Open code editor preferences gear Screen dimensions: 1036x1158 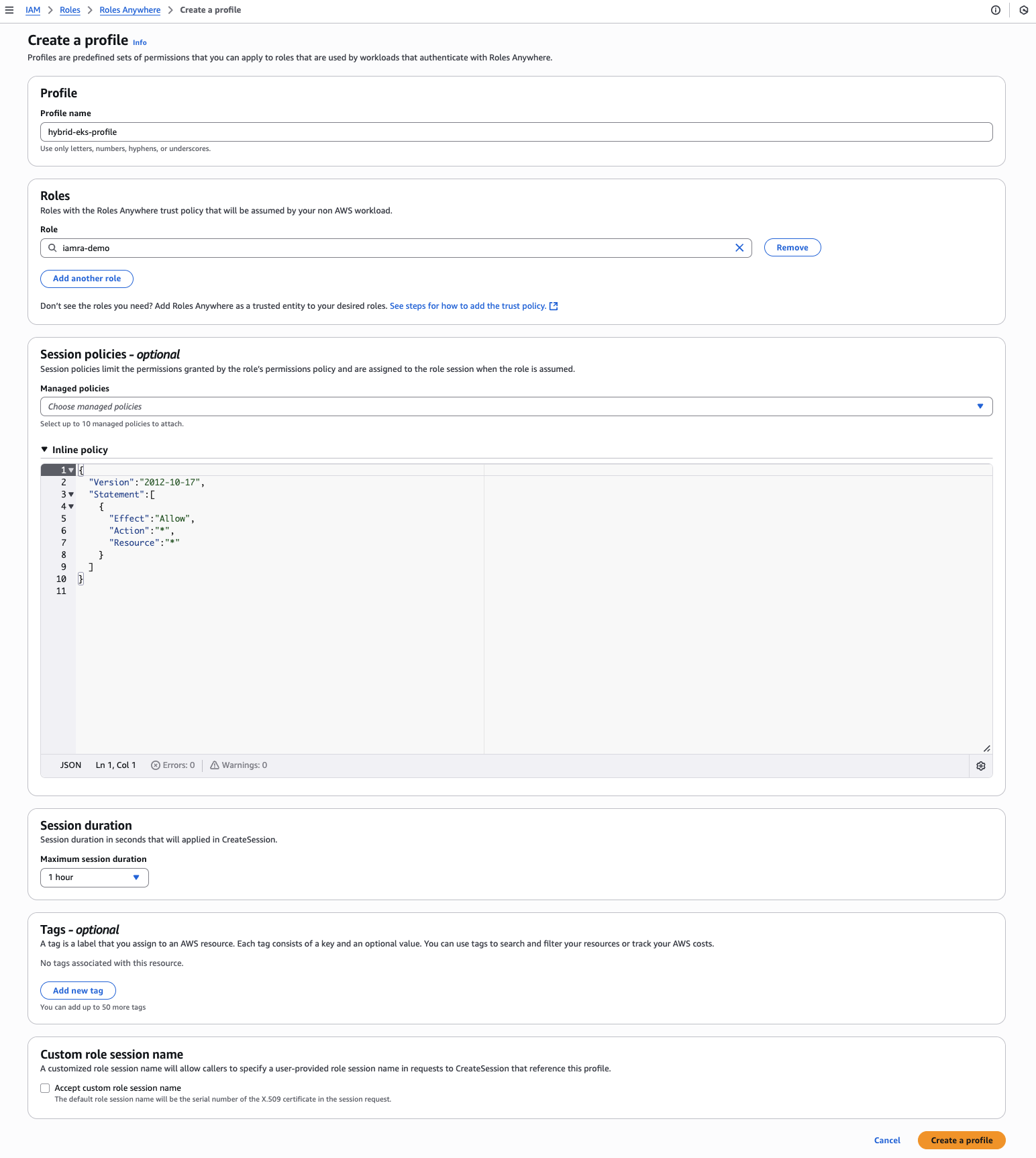(x=980, y=766)
